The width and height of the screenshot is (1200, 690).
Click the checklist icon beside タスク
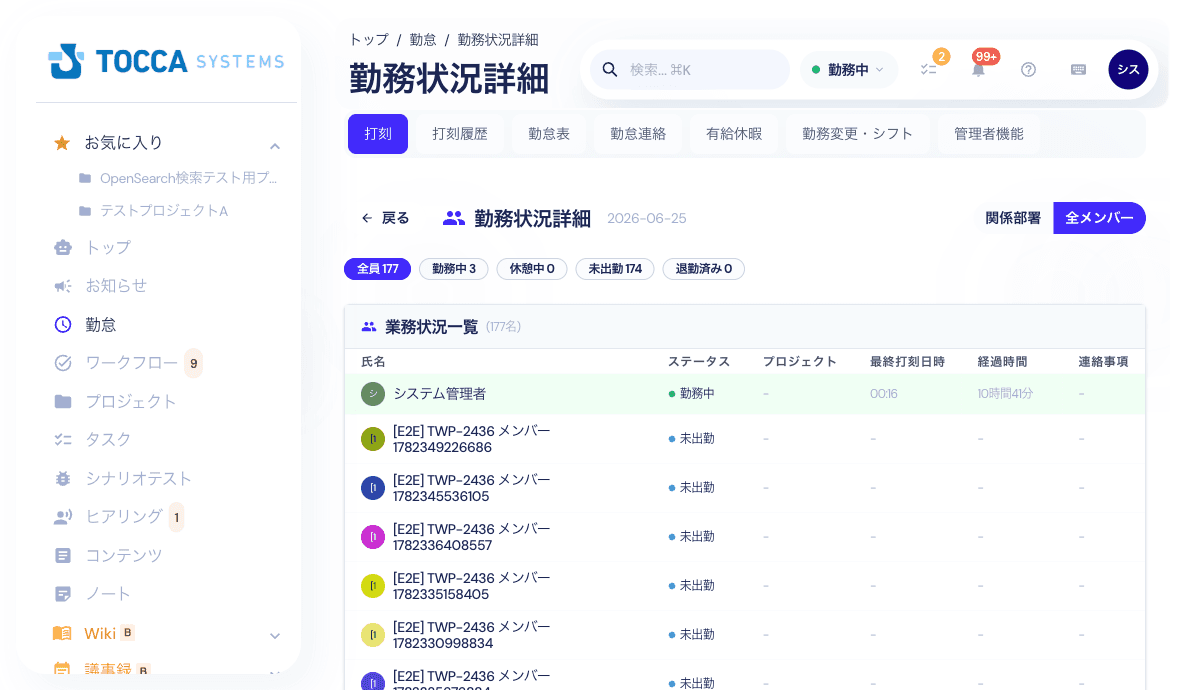63,440
